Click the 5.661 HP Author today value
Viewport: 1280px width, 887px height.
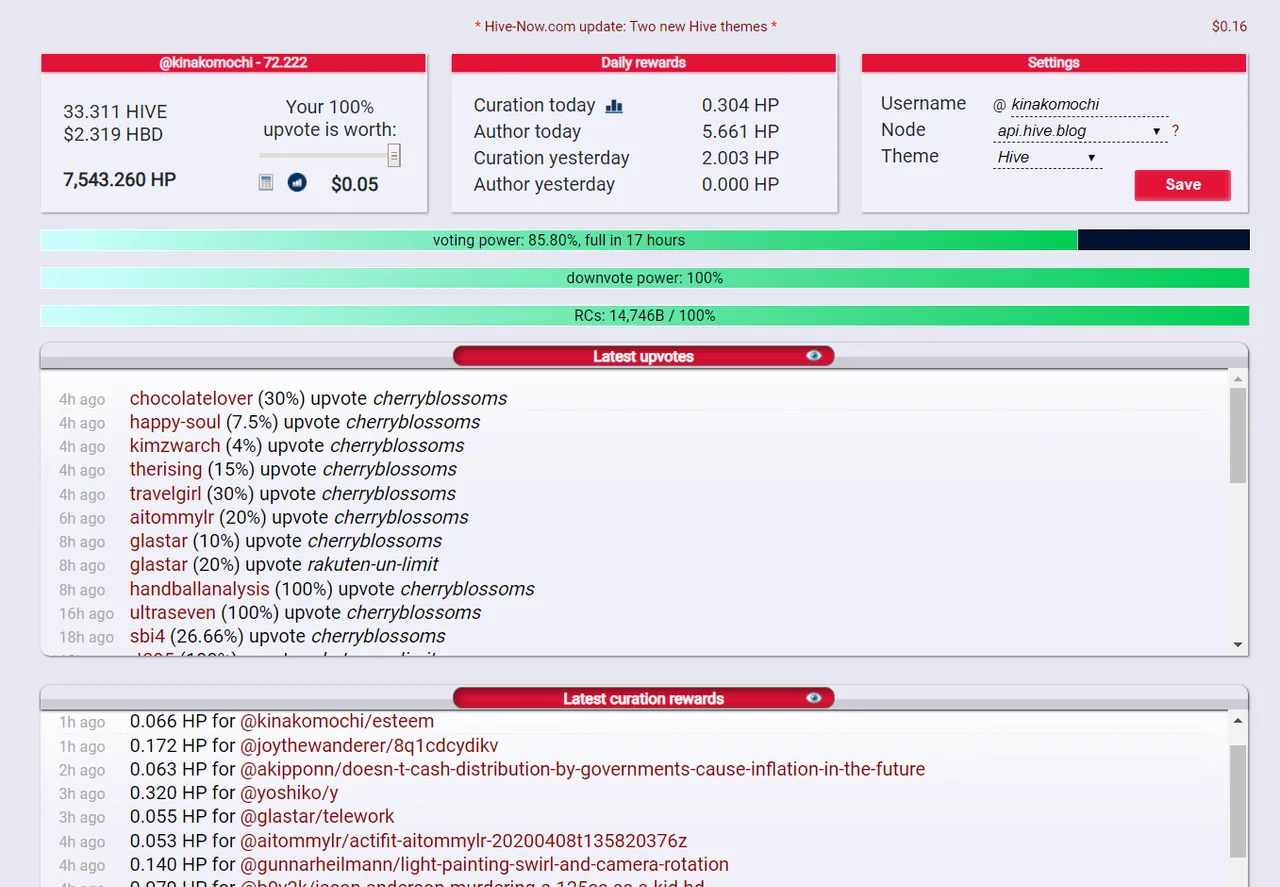tap(740, 132)
